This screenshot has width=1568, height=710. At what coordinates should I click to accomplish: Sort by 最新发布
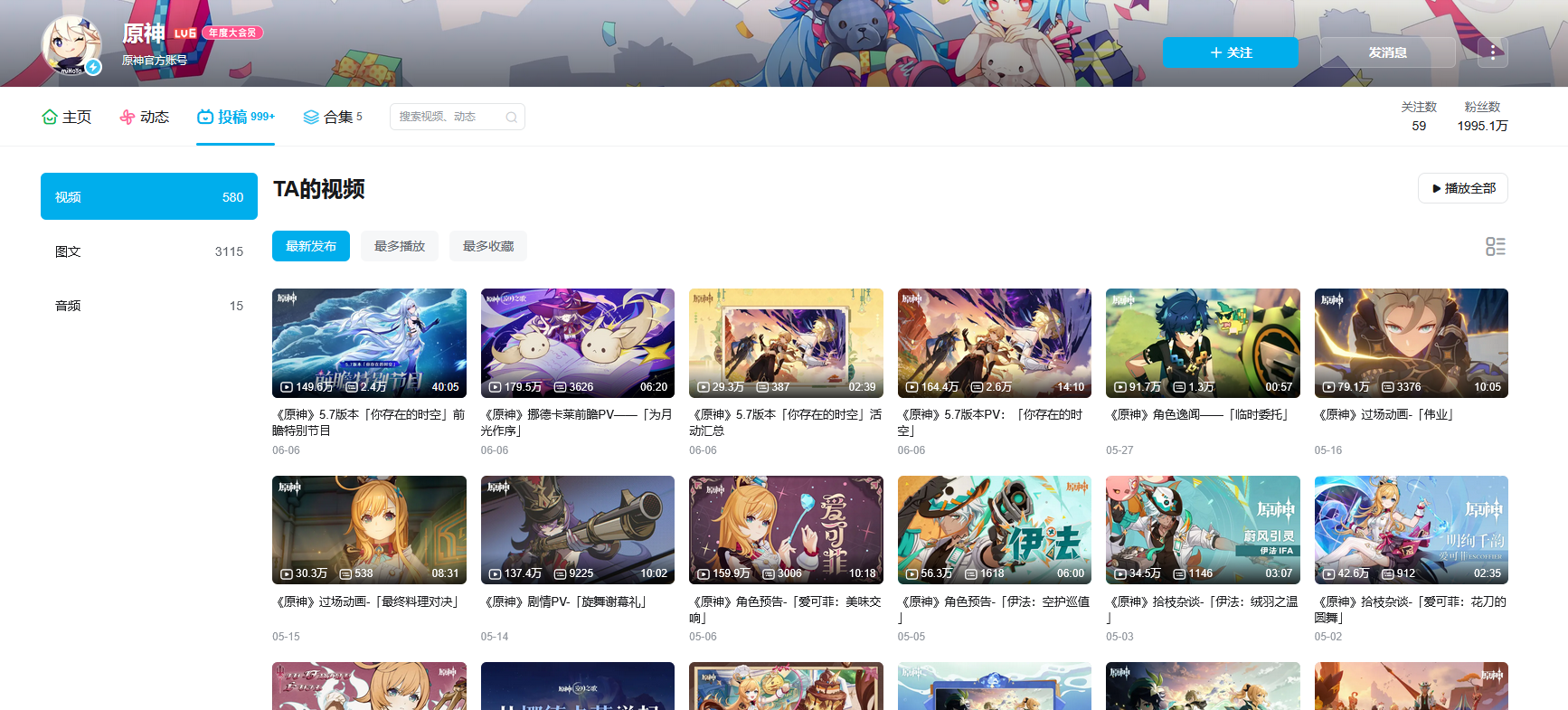[311, 246]
